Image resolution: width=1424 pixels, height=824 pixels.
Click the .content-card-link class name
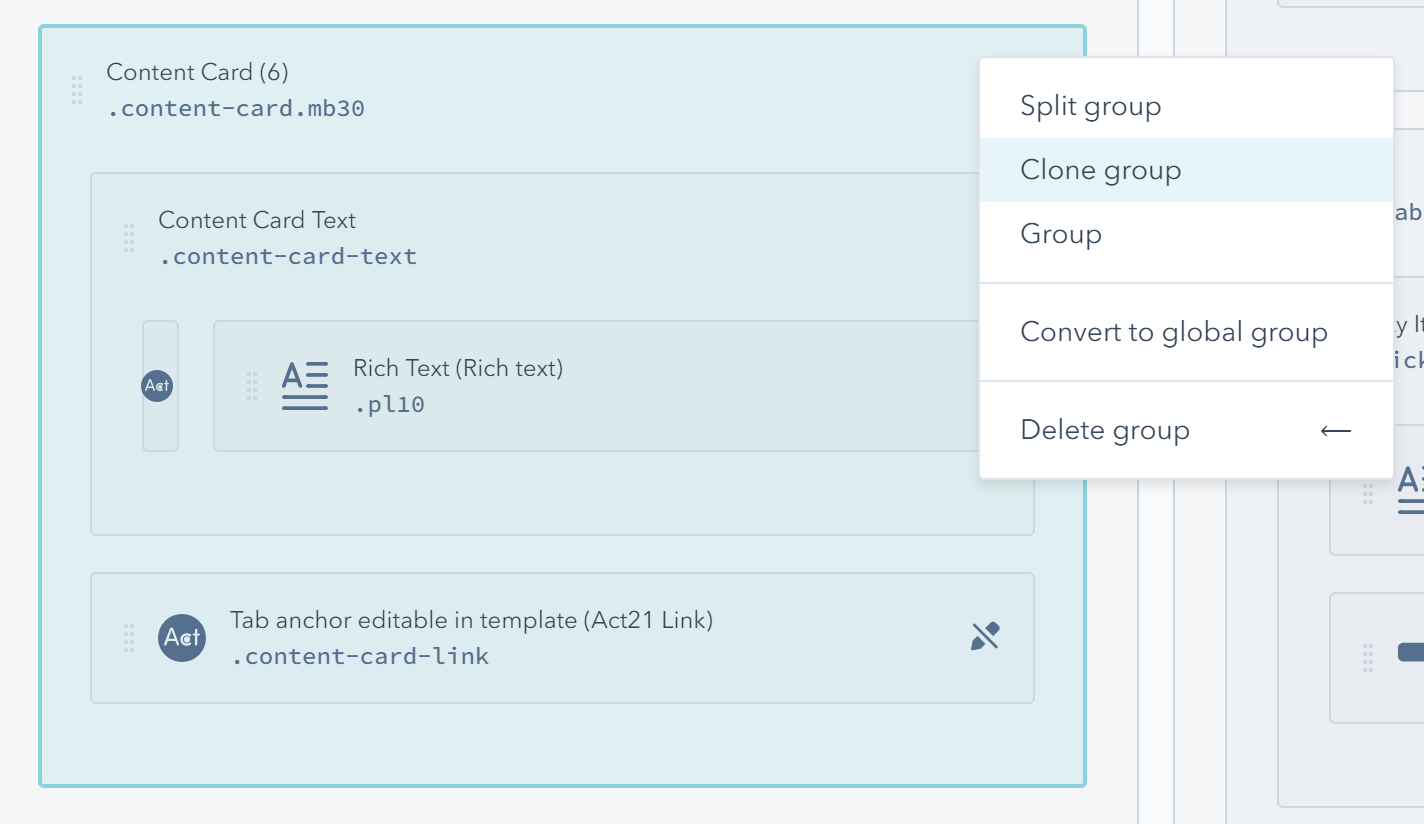tap(360, 657)
